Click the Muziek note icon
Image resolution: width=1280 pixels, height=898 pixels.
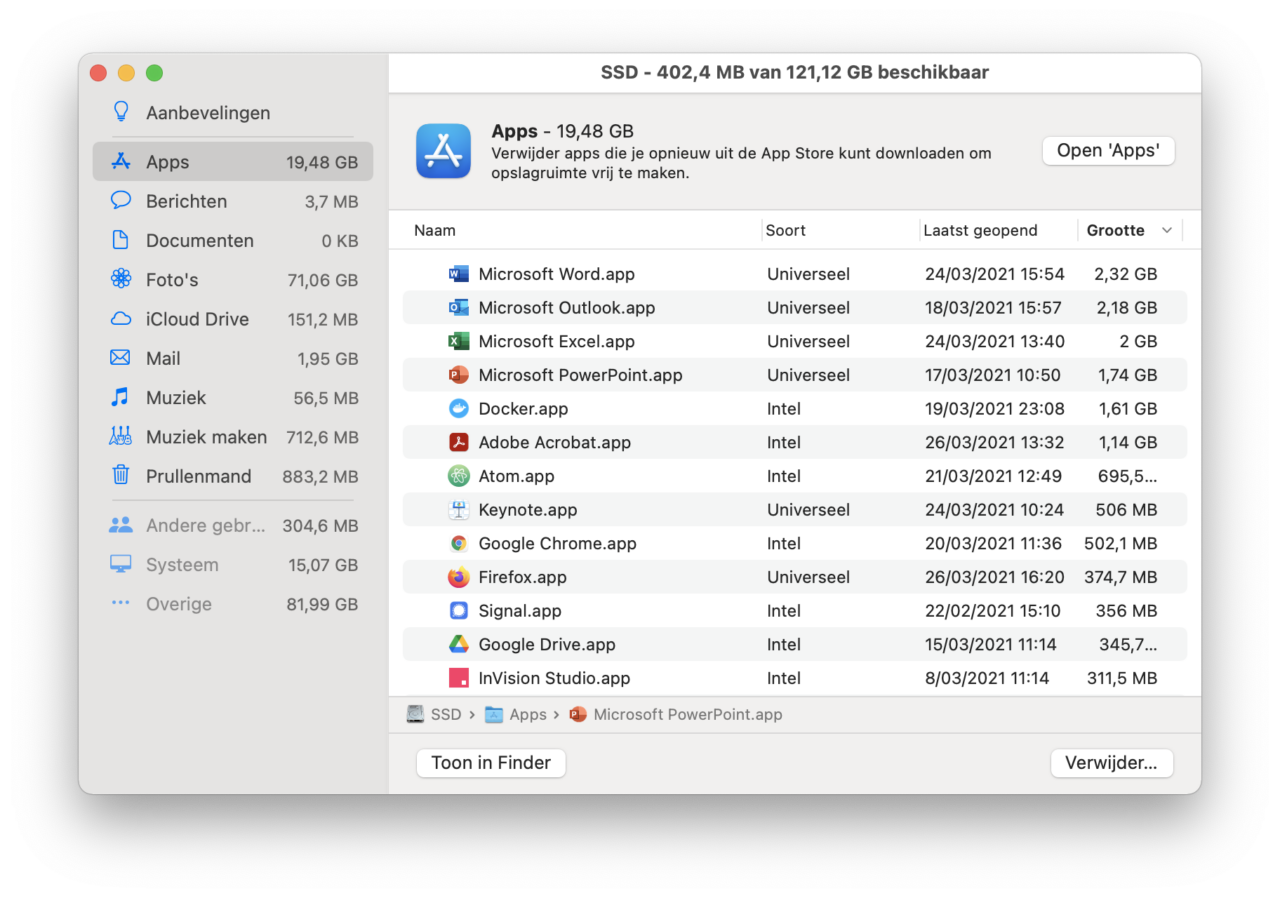[x=121, y=397]
